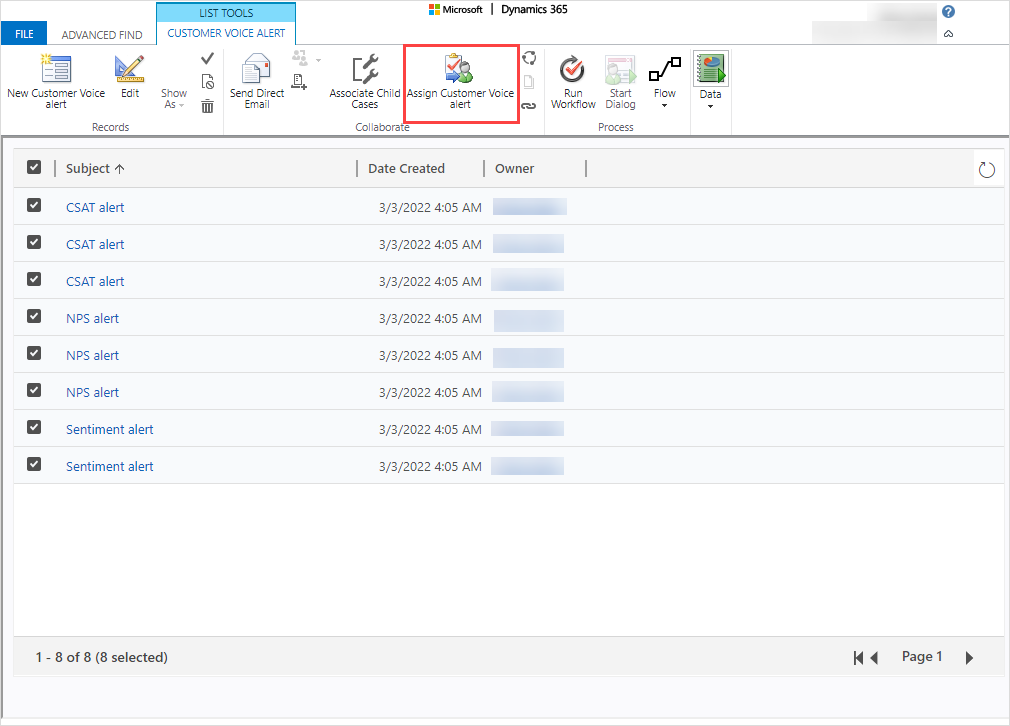
Task: Switch to the ADVANCED FIND tab
Action: point(102,35)
